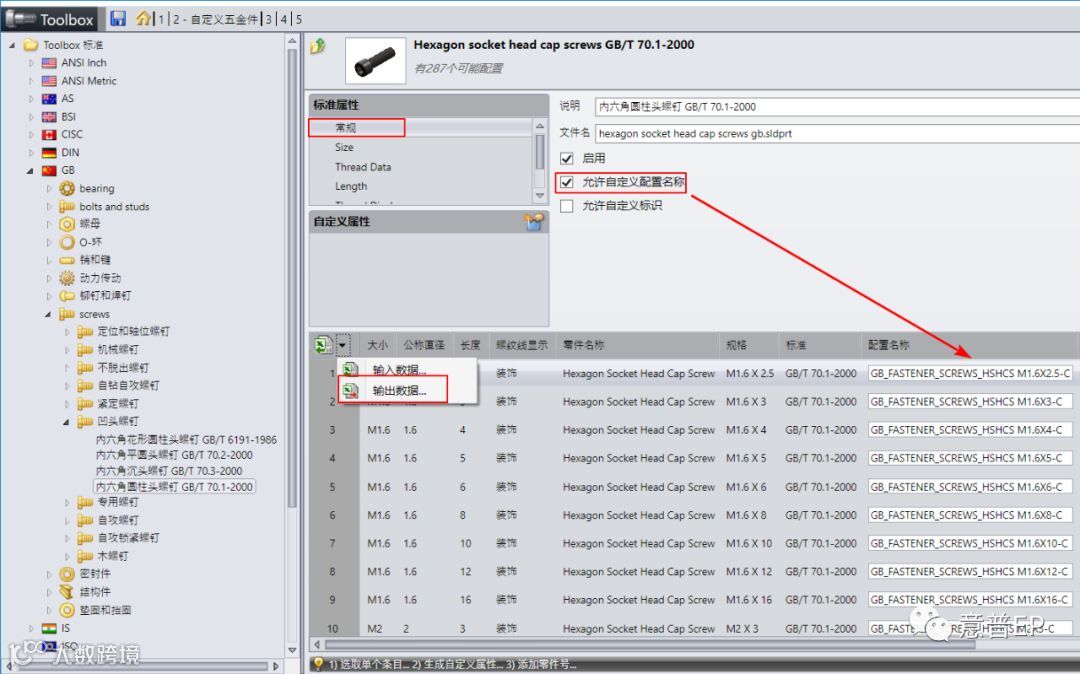The width and height of the screenshot is (1080, 674).
Task: Select 内六角平圆头螺钉 GB/T 70.2-2000
Action: coord(174,455)
